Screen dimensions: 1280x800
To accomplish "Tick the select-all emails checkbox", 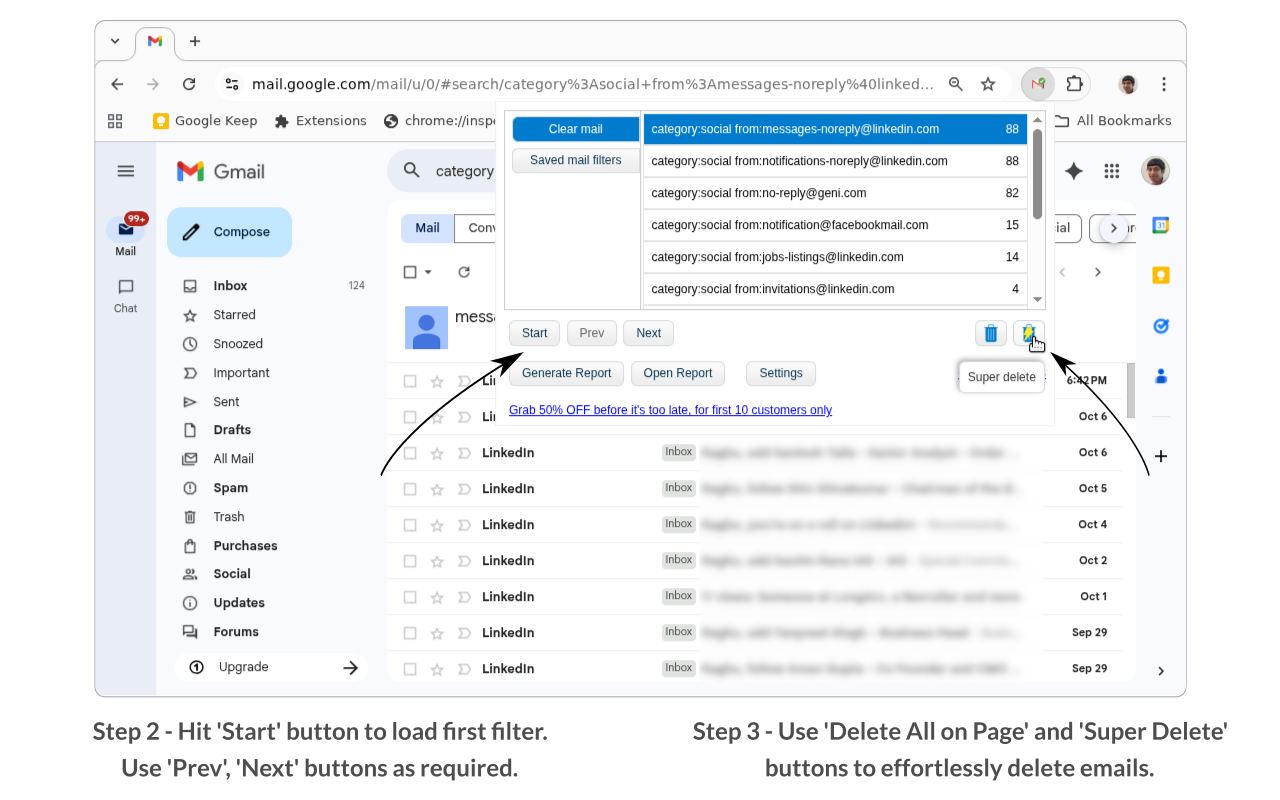I will 410,271.
